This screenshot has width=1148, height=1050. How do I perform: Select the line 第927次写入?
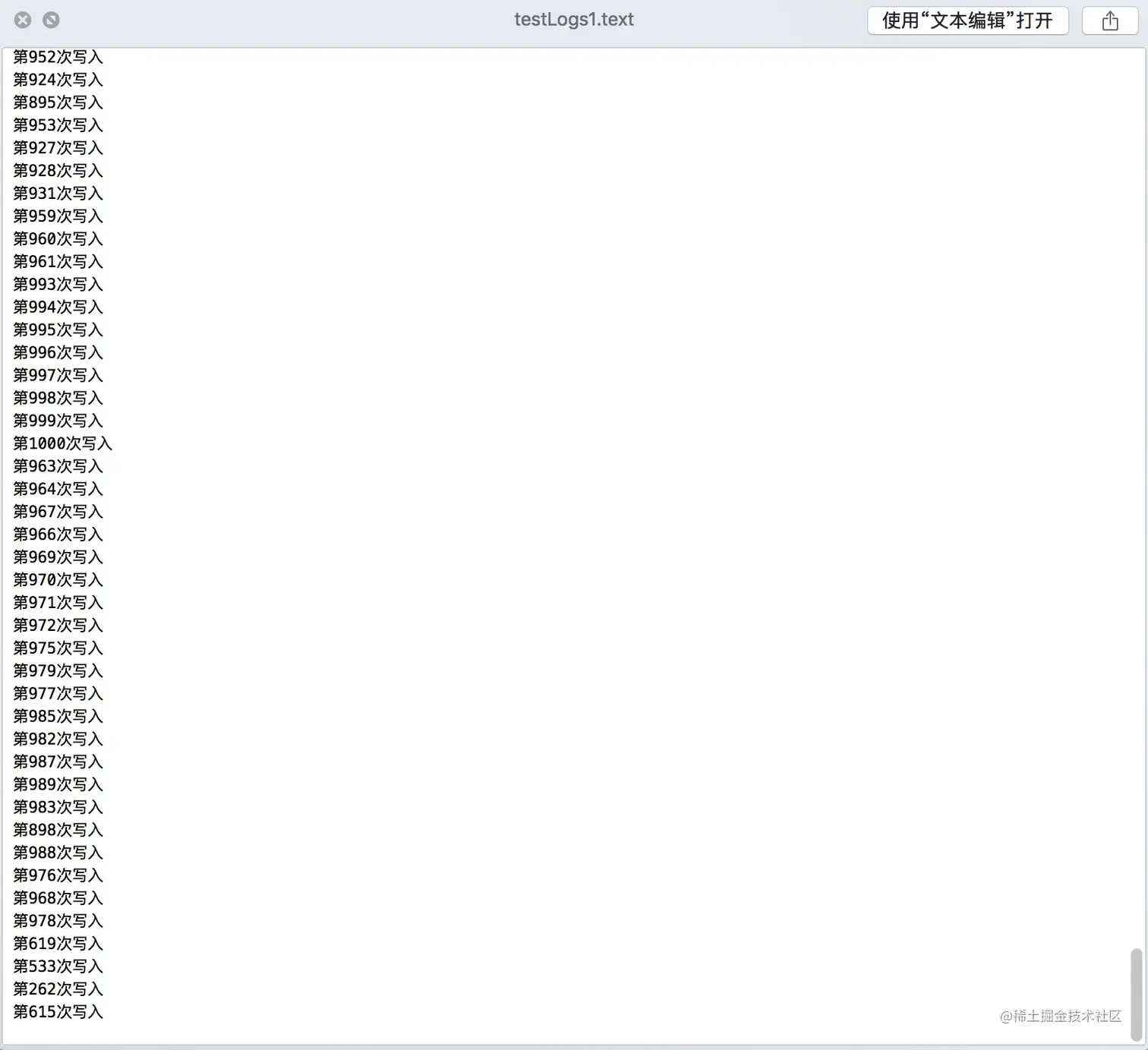(x=58, y=148)
